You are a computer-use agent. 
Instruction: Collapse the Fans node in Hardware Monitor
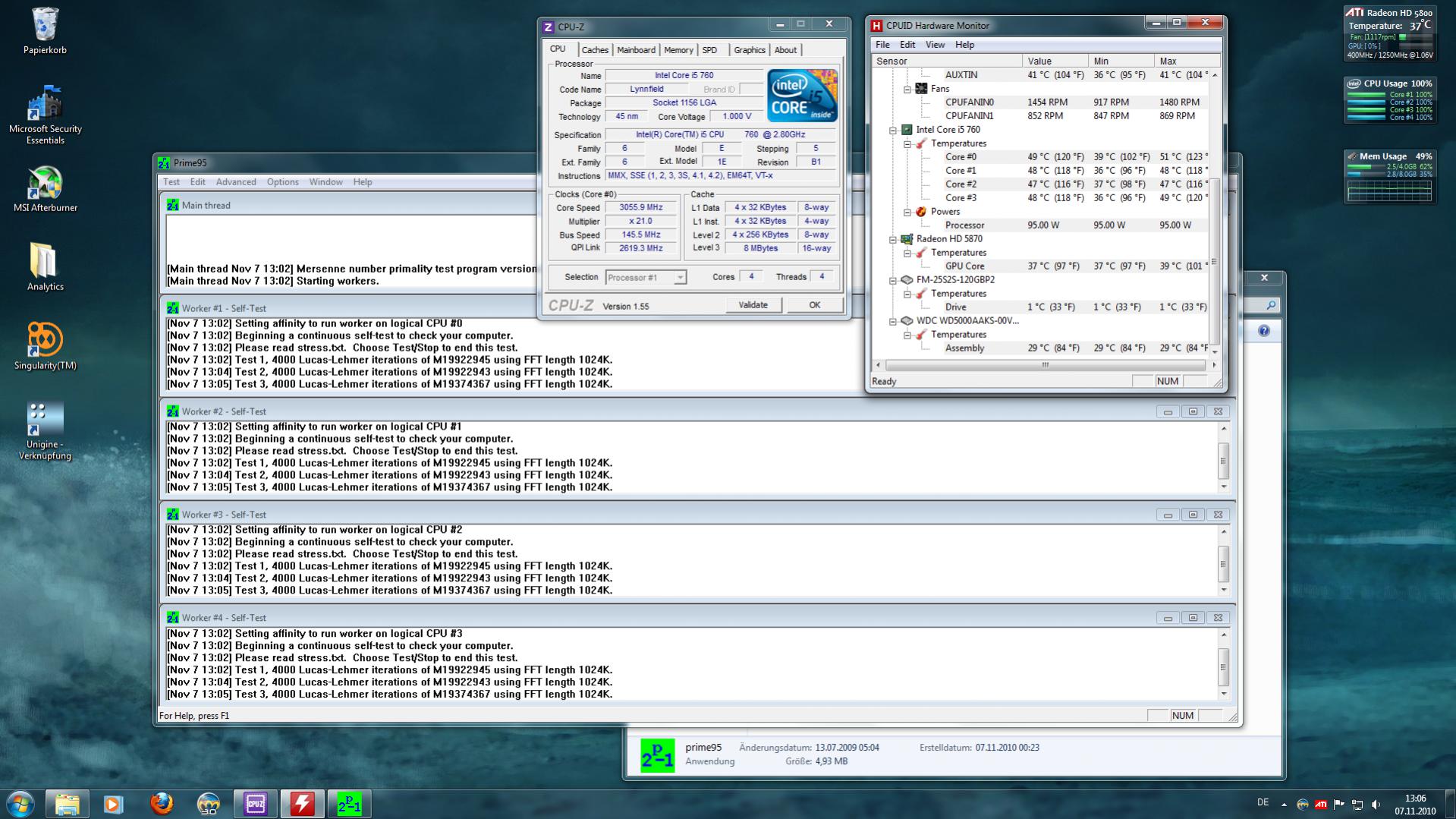(x=907, y=89)
